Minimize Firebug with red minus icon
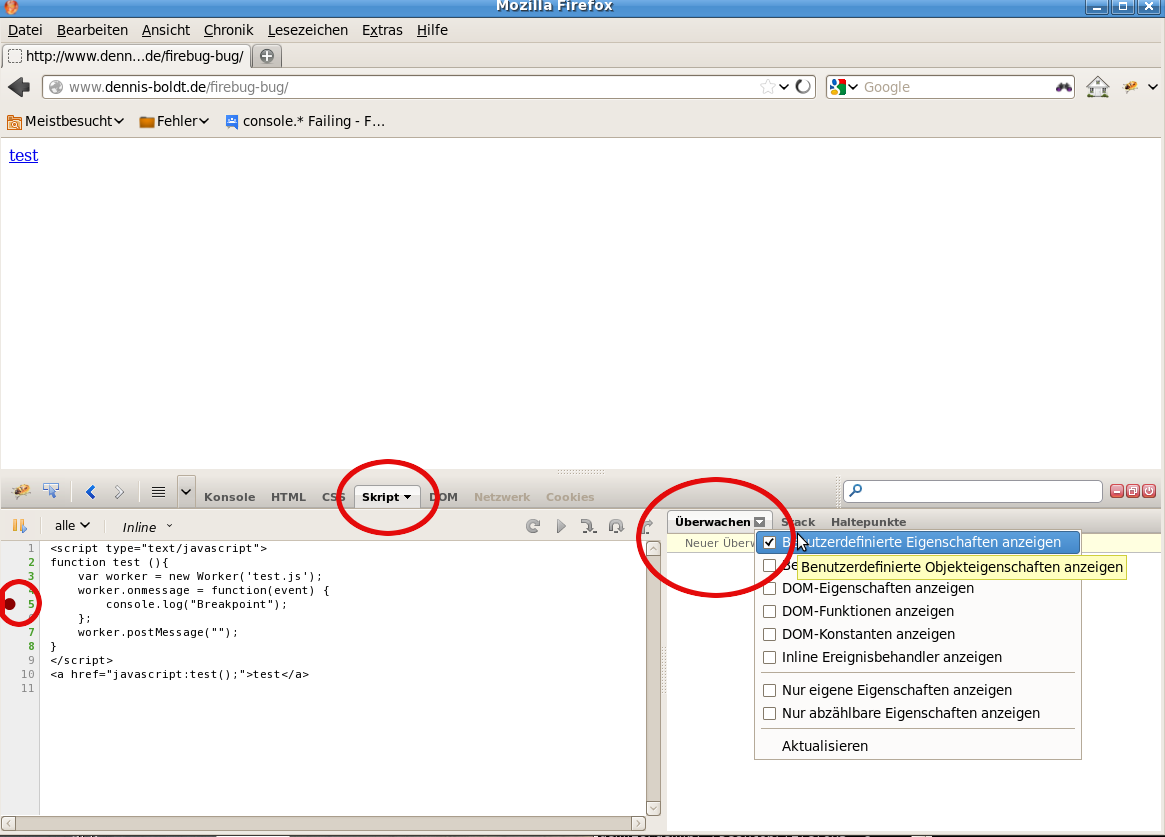Viewport: 1165px width, 837px height. (x=1117, y=491)
